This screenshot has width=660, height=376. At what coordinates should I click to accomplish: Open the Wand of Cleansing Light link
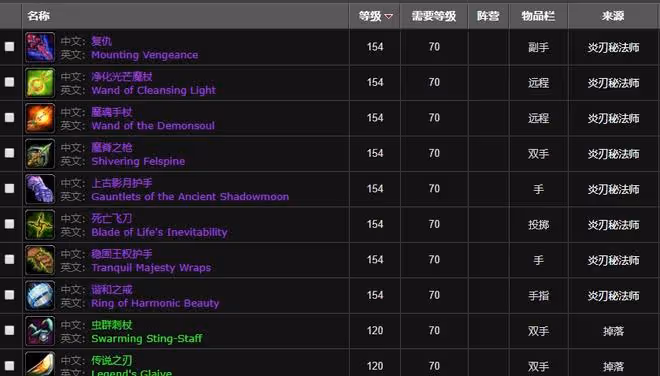pyautogui.click(x=153, y=91)
